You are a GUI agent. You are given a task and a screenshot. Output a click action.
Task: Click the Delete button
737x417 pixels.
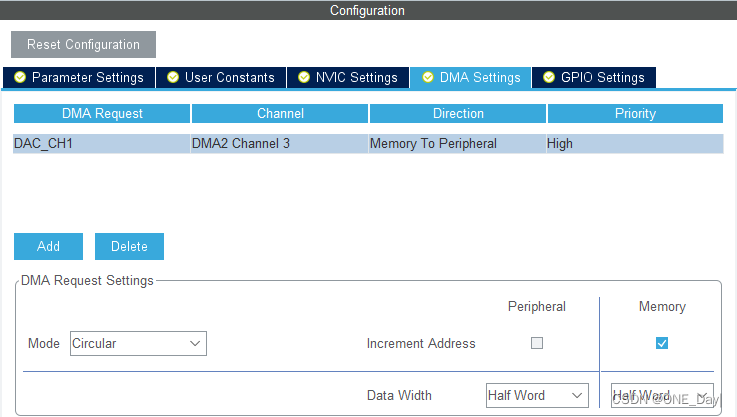[129, 246]
